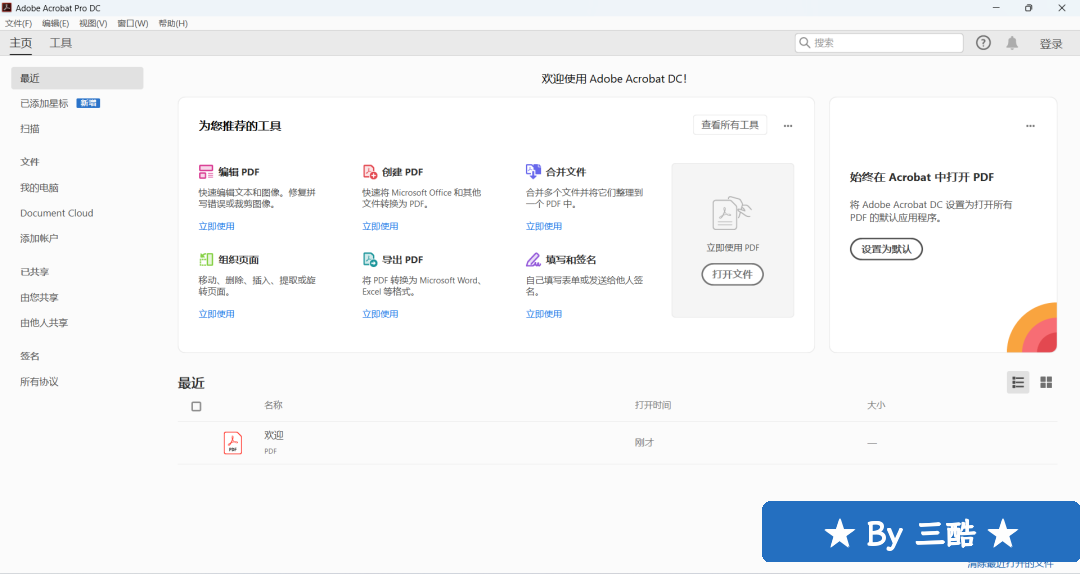Click the 编辑 PDF tool title
This screenshot has height=574, width=1080.
pos(239,172)
